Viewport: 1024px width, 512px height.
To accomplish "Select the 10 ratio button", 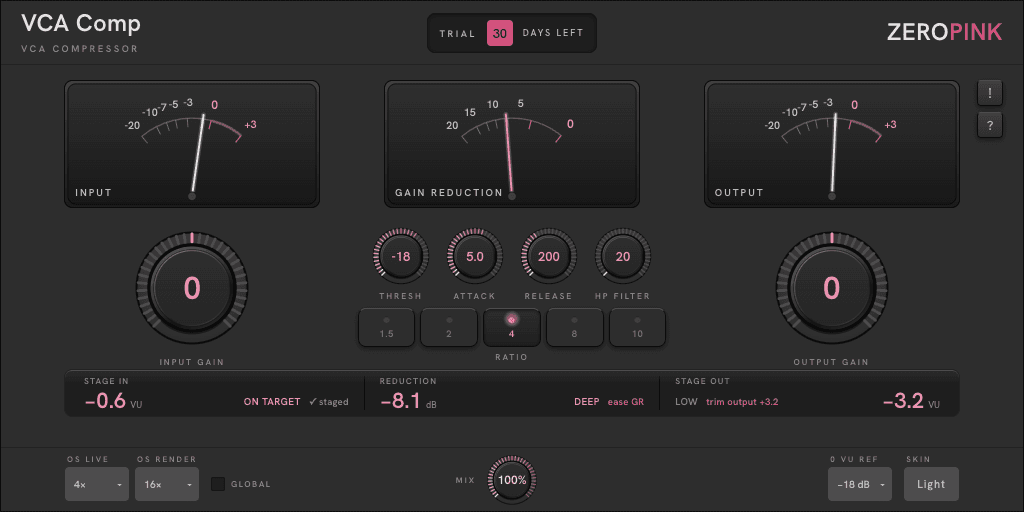I will [x=637, y=327].
